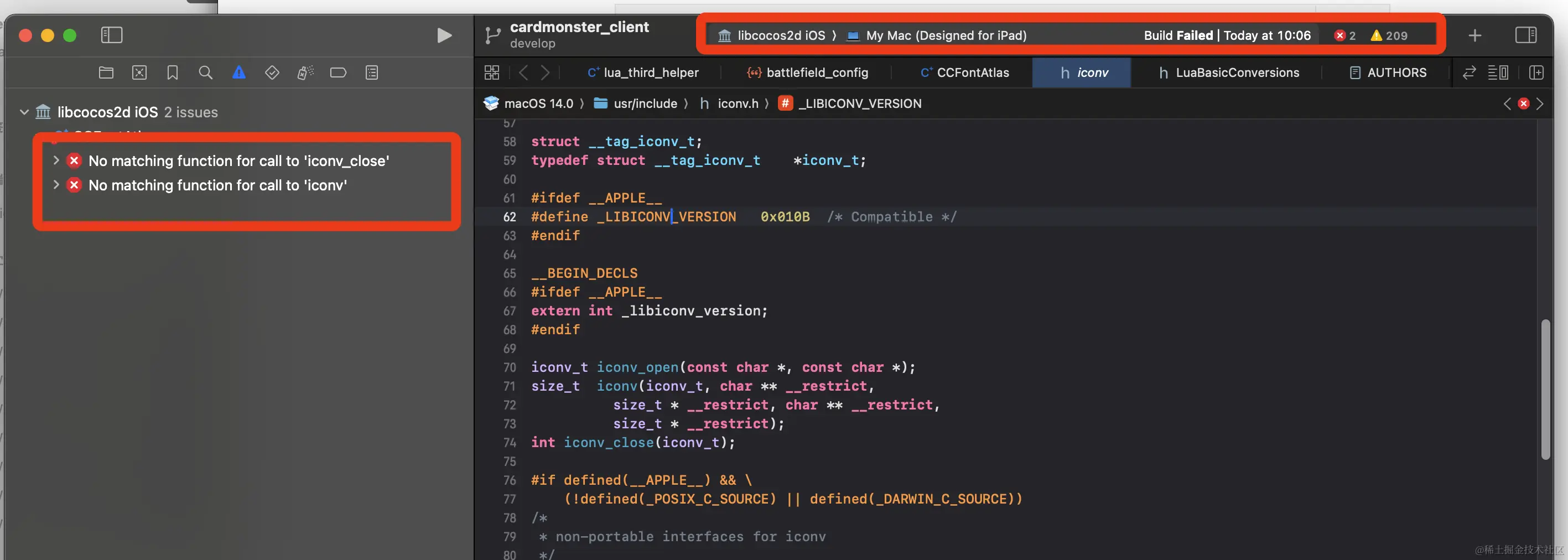This screenshot has width=1568, height=560.
Task: Click __BEGIN_DECLS on line 65
Action: coord(584,273)
